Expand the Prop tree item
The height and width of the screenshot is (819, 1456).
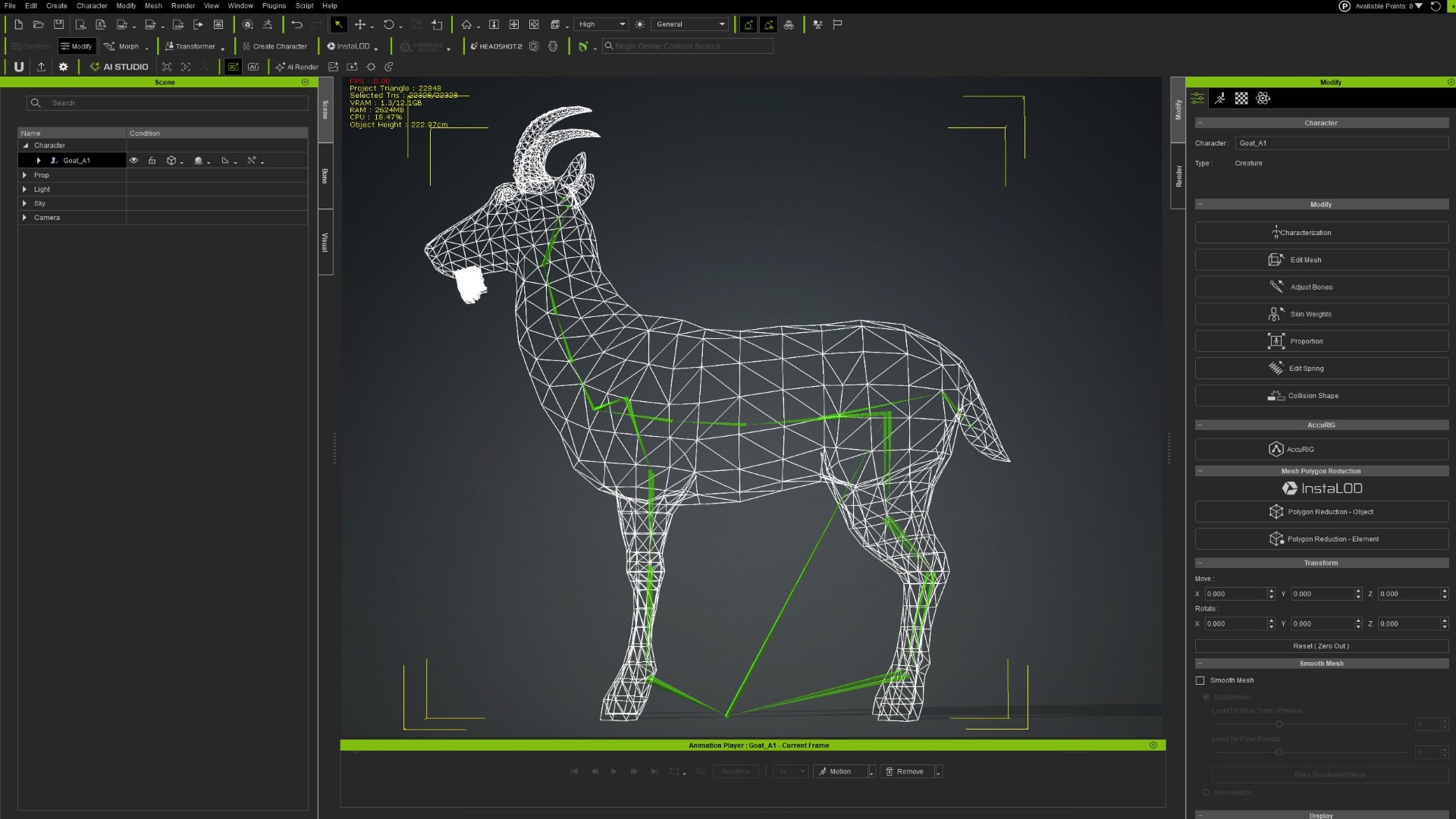pos(24,175)
